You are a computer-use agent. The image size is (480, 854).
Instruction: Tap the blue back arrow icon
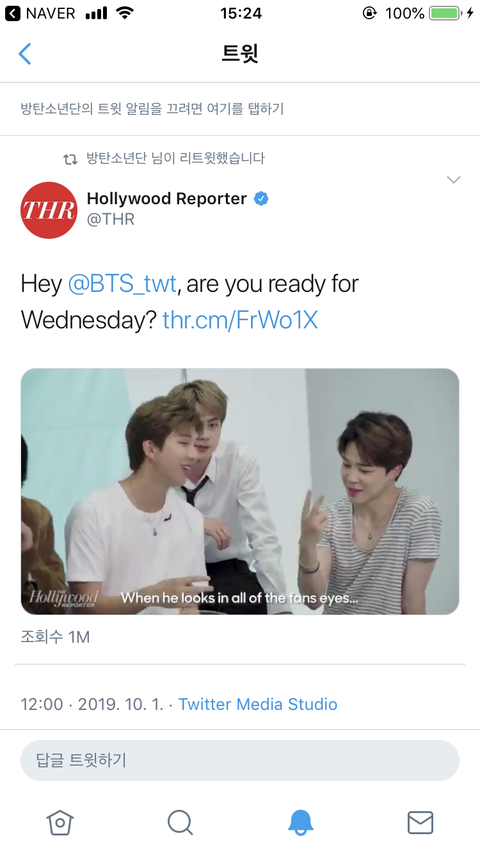[25, 54]
